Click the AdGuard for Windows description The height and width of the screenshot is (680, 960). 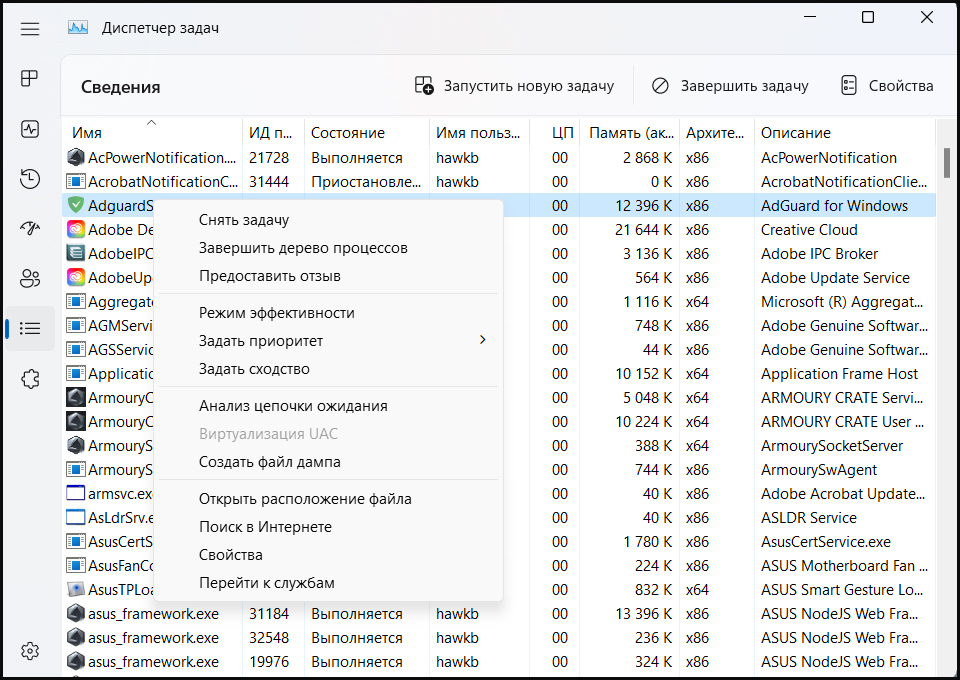click(x=834, y=206)
